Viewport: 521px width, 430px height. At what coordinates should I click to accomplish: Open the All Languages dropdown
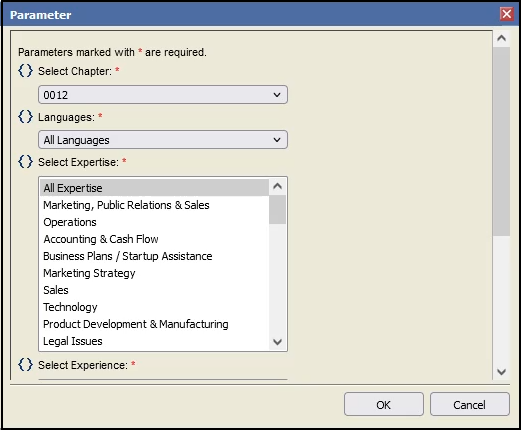[163, 140]
